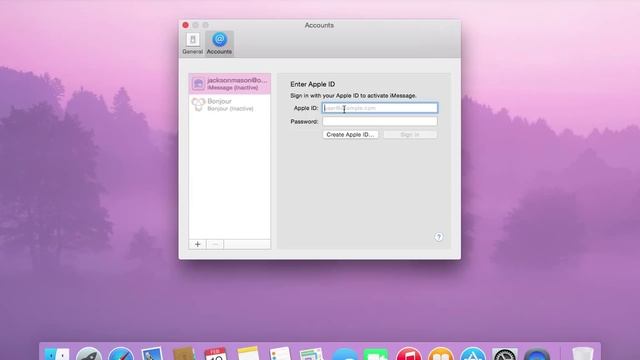
Task: Select the Bonjour account in list
Action: [229, 104]
